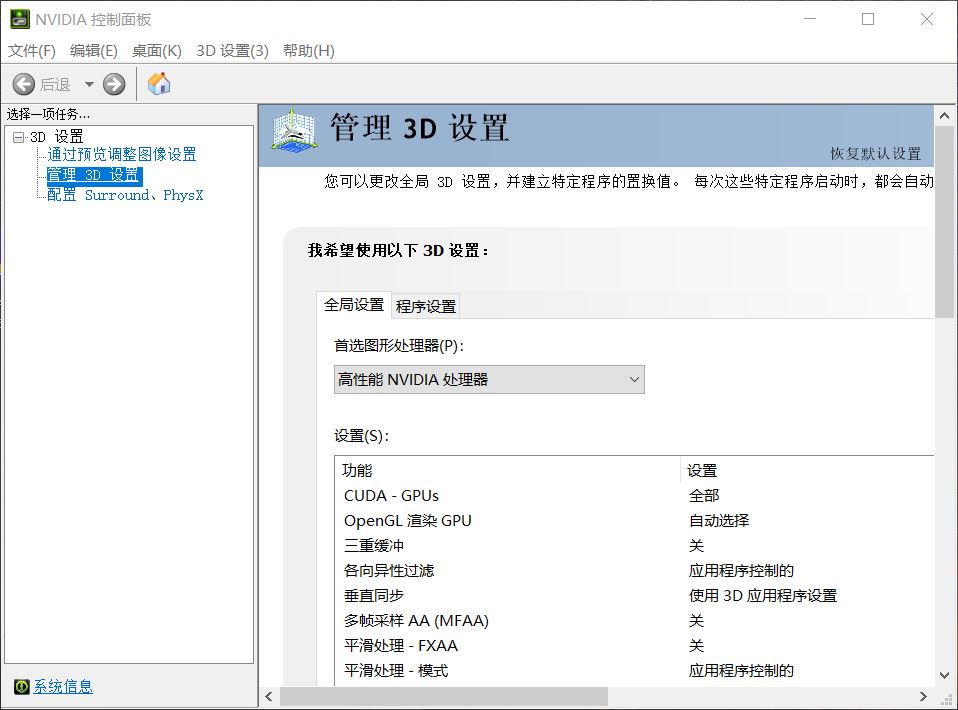Click the 全部 value for CUDA

704,496
